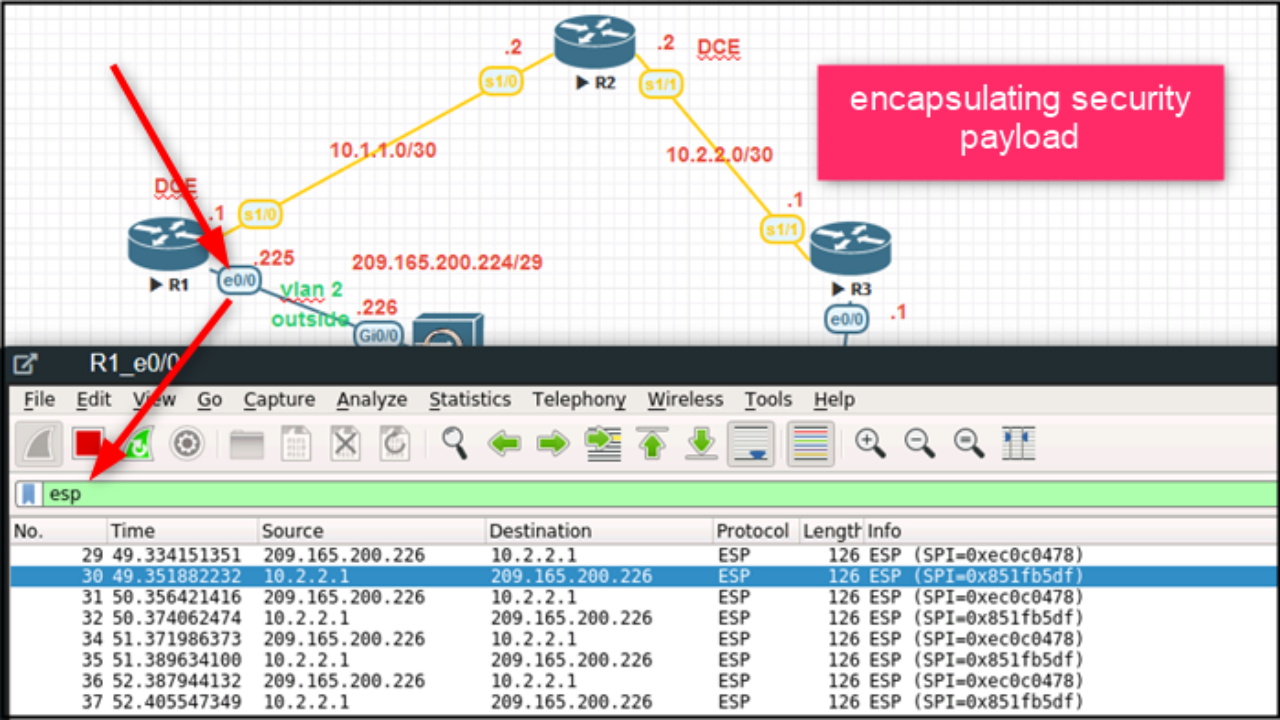This screenshot has height=720, width=1280.
Task: Open the Telephony menu
Action: [x=578, y=400]
